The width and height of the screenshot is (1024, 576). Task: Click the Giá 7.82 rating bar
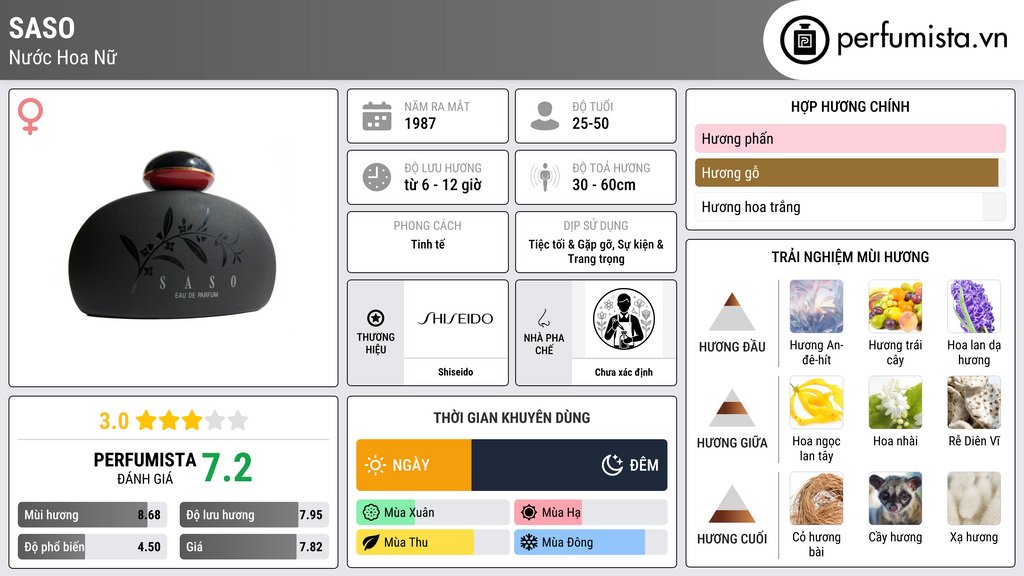tap(255, 547)
